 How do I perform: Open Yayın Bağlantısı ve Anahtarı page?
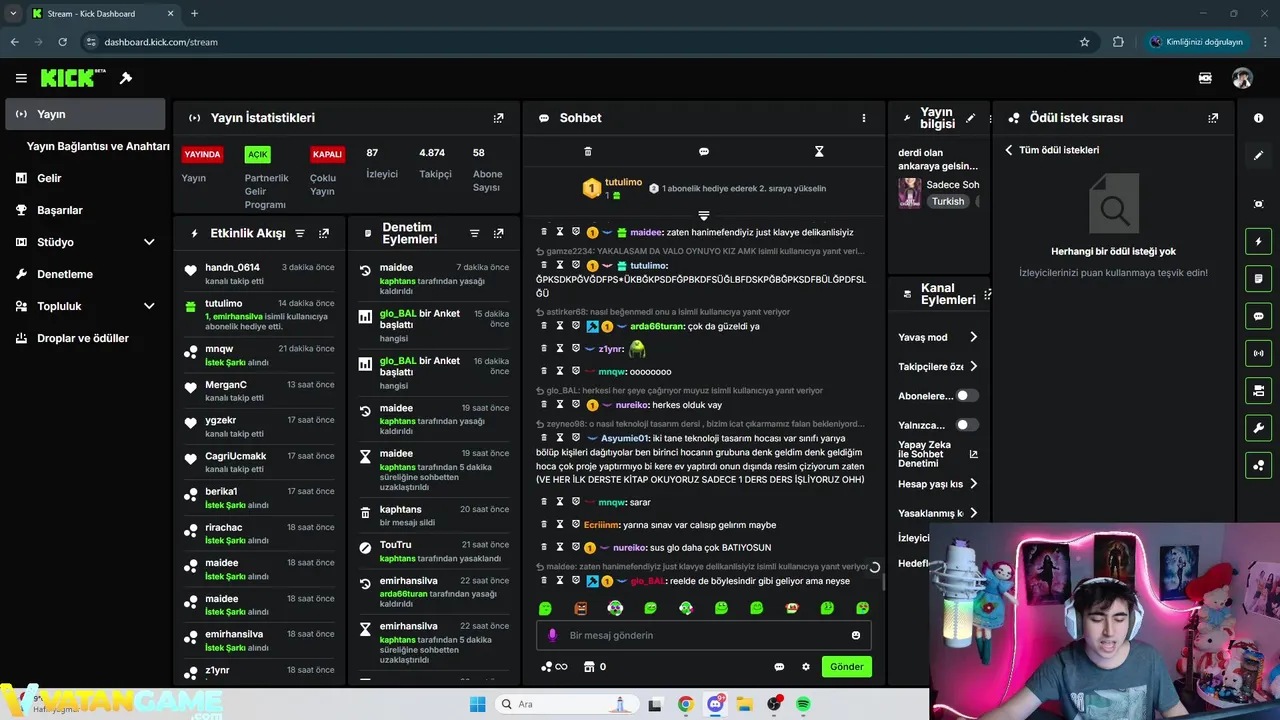(x=98, y=146)
